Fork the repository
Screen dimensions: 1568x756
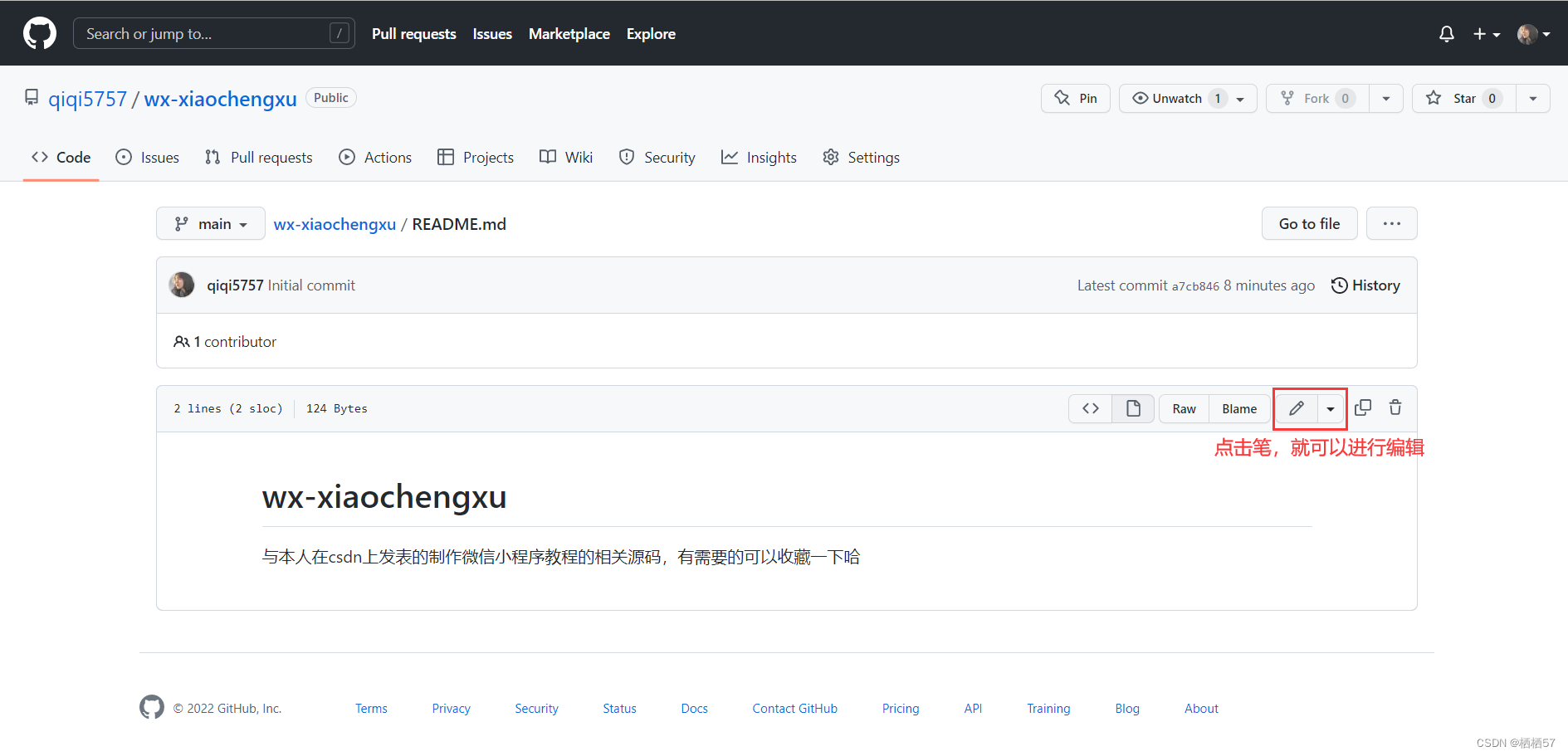coord(1317,98)
